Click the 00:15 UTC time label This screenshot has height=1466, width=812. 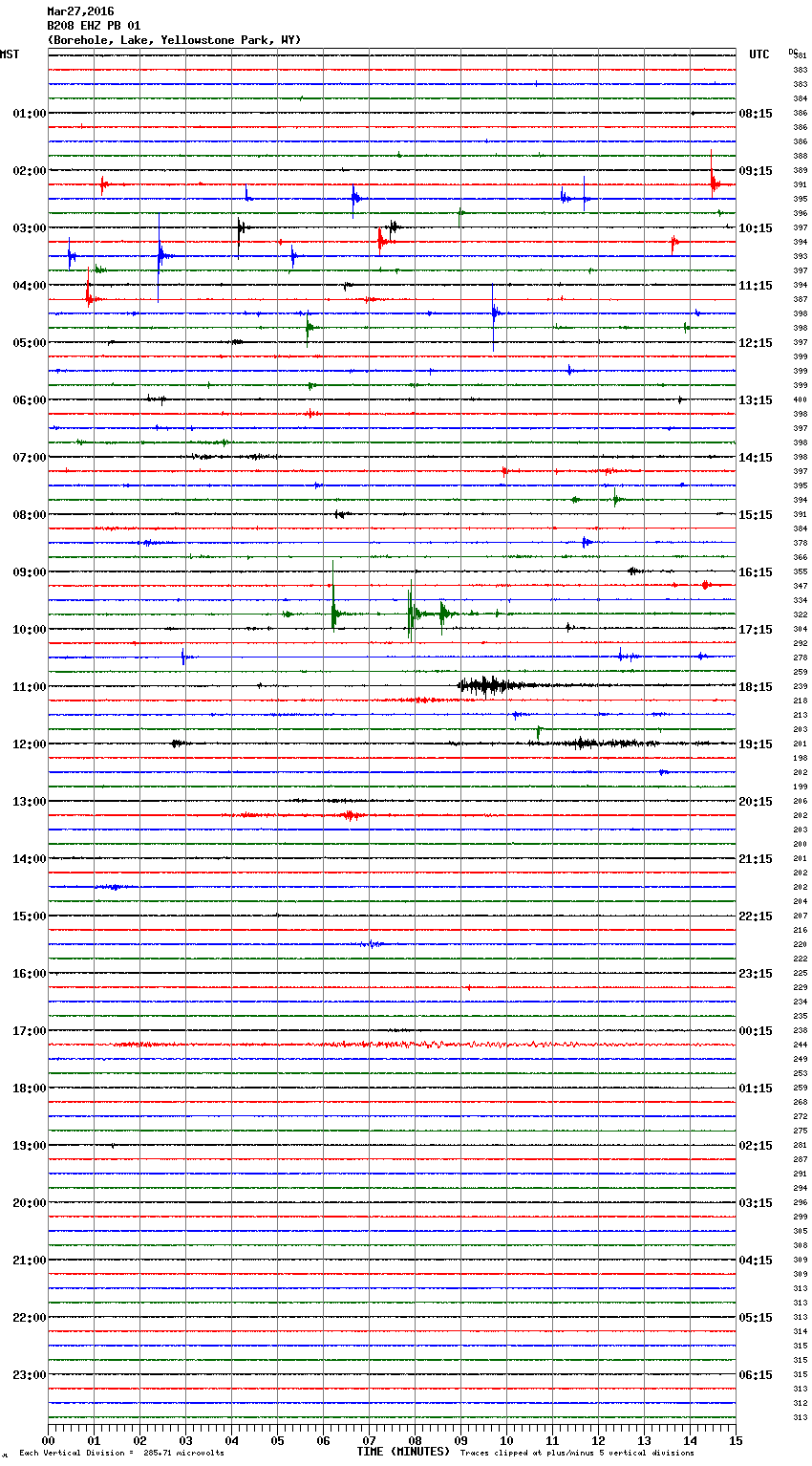click(x=756, y=1031)
